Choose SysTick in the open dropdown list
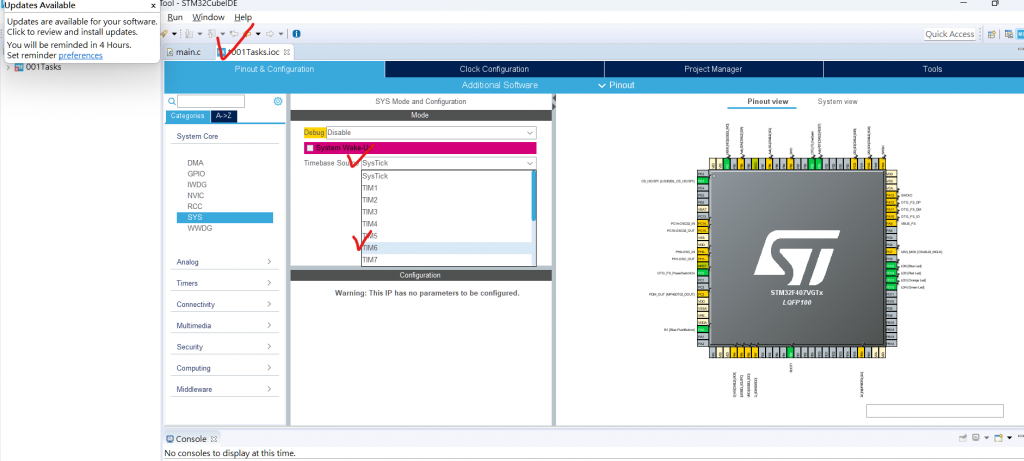Viewport: 1024px width, 461px height. click(447, 176)
